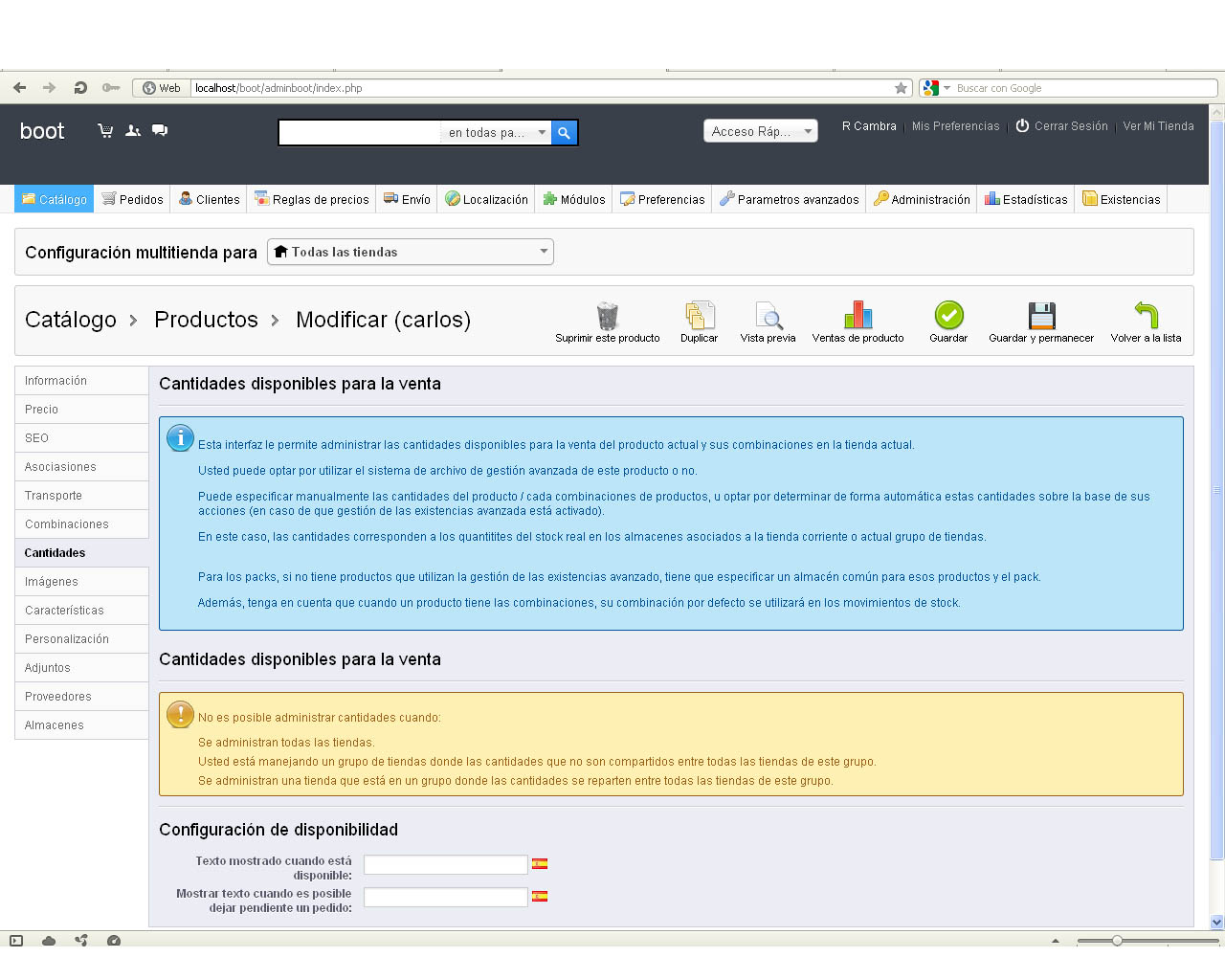Open the Reglas de precios menu
This screenshot has width=1225, height=980.
[312, 199]
